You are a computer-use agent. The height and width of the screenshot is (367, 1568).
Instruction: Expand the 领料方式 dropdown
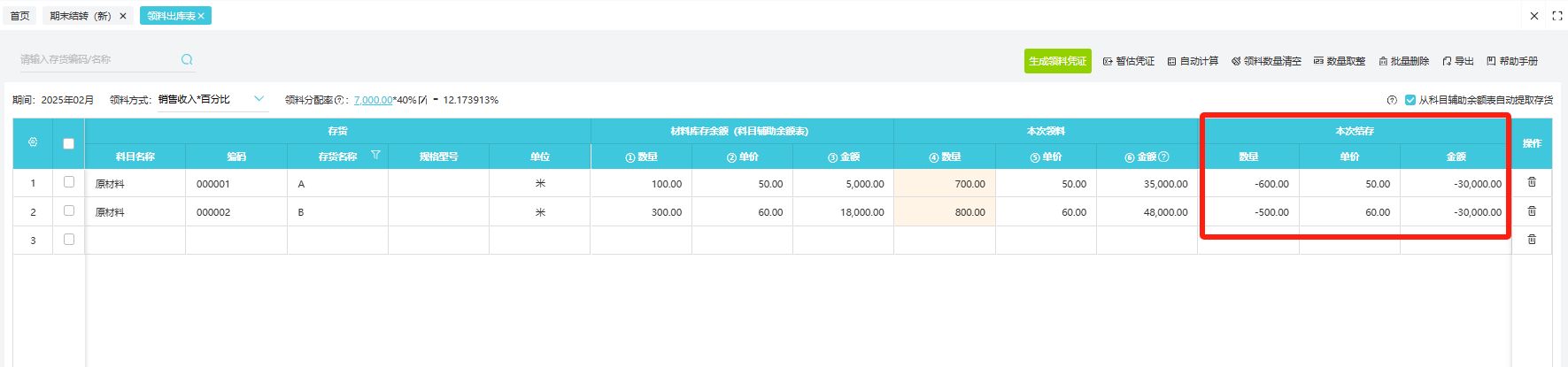coord(259,99)
